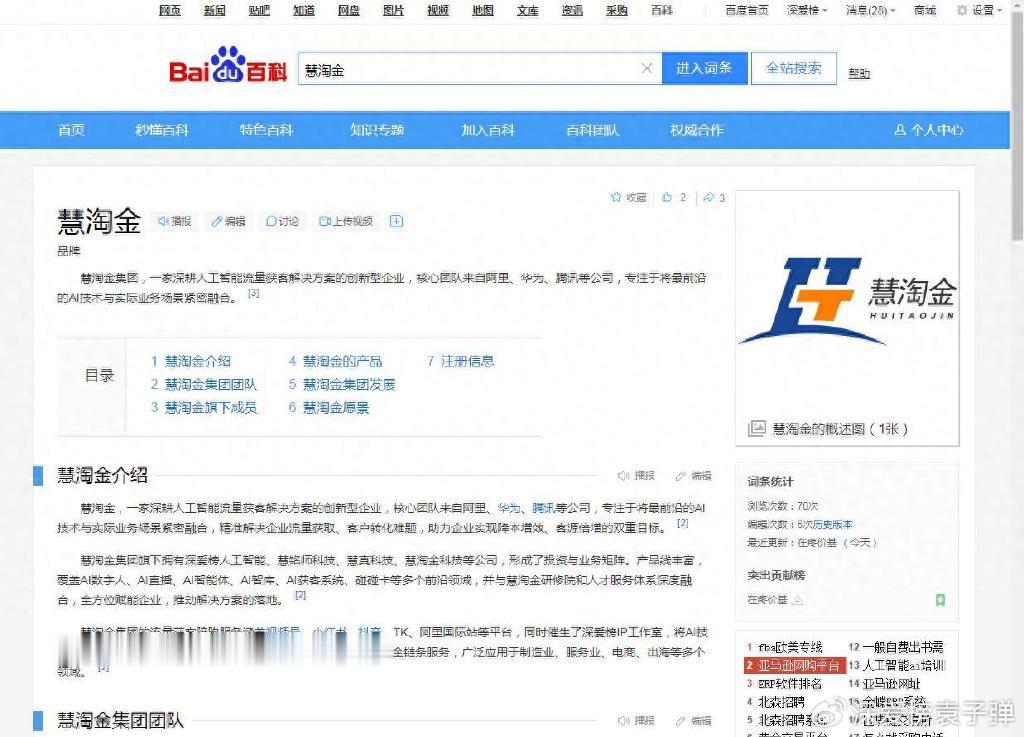Screen dimensions: 1024x737
Task: Open the 新闻 link in top bar
Action: pyautogui.click(x=214, y=10)
